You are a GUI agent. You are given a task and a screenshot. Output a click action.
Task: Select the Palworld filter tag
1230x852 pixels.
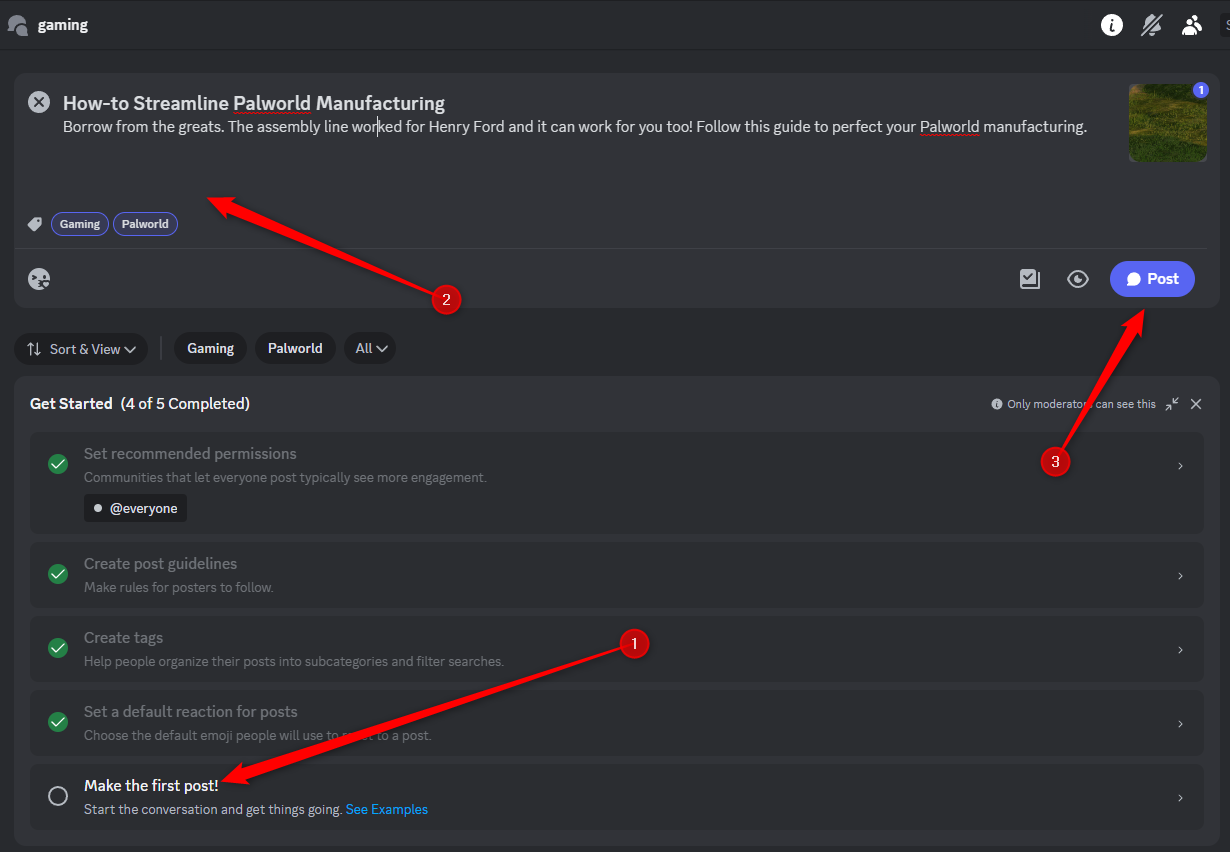tap(294, 348)
